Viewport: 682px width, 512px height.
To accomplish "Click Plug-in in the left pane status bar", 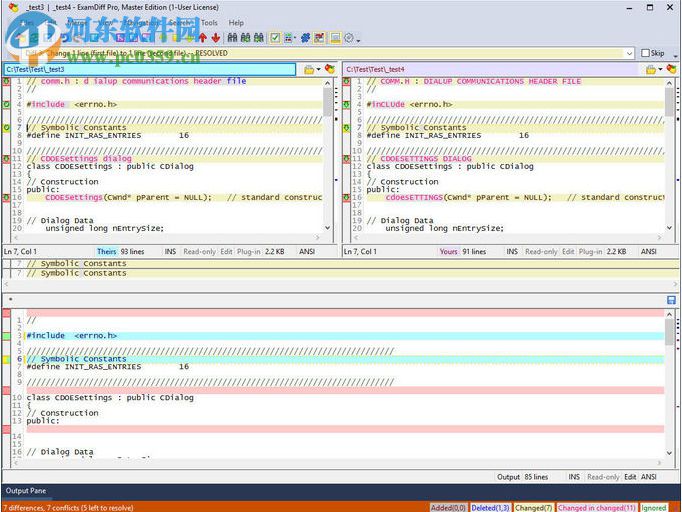I will click(250, 252).
